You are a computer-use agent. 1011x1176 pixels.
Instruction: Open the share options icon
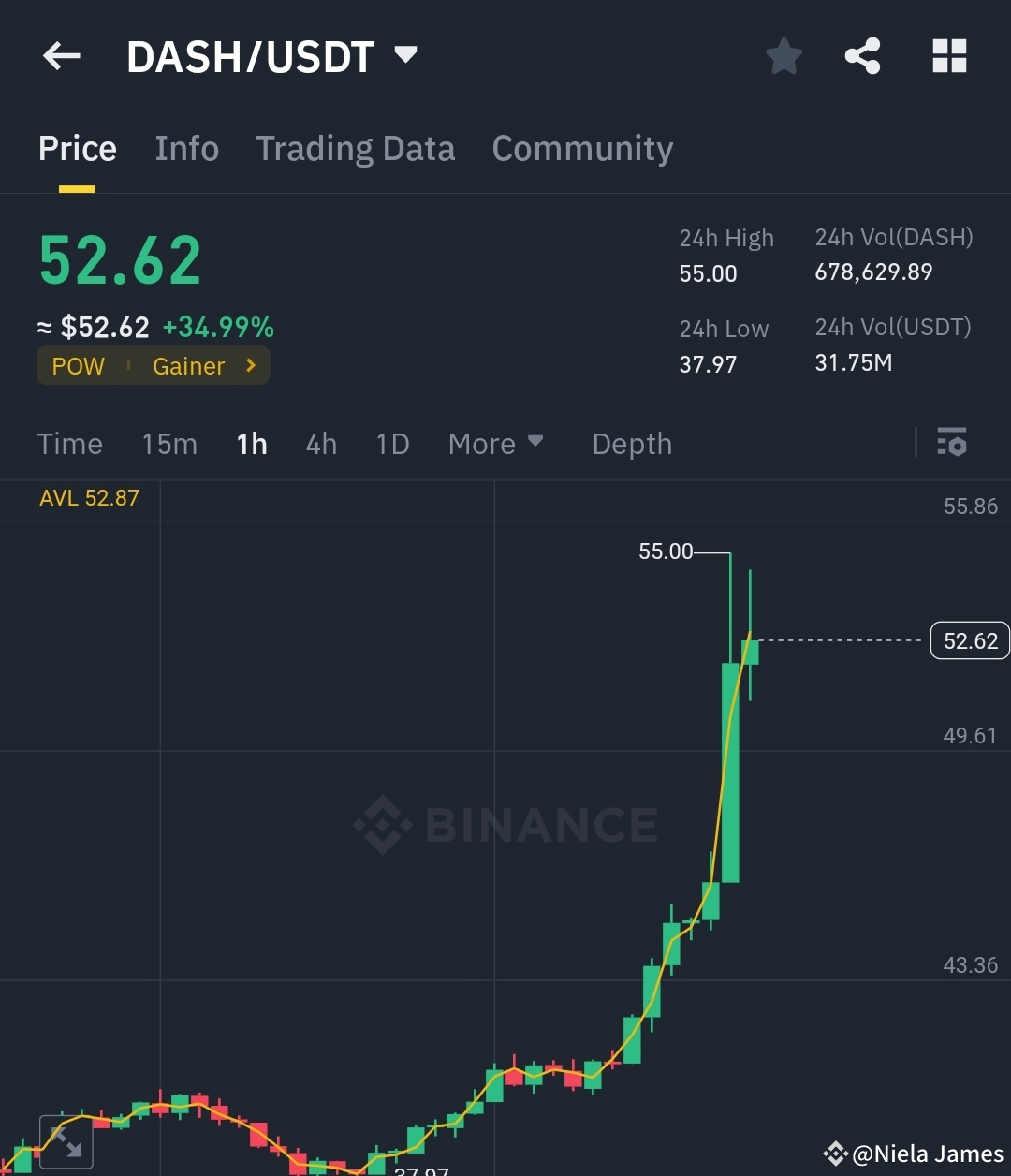pos(862,56)
